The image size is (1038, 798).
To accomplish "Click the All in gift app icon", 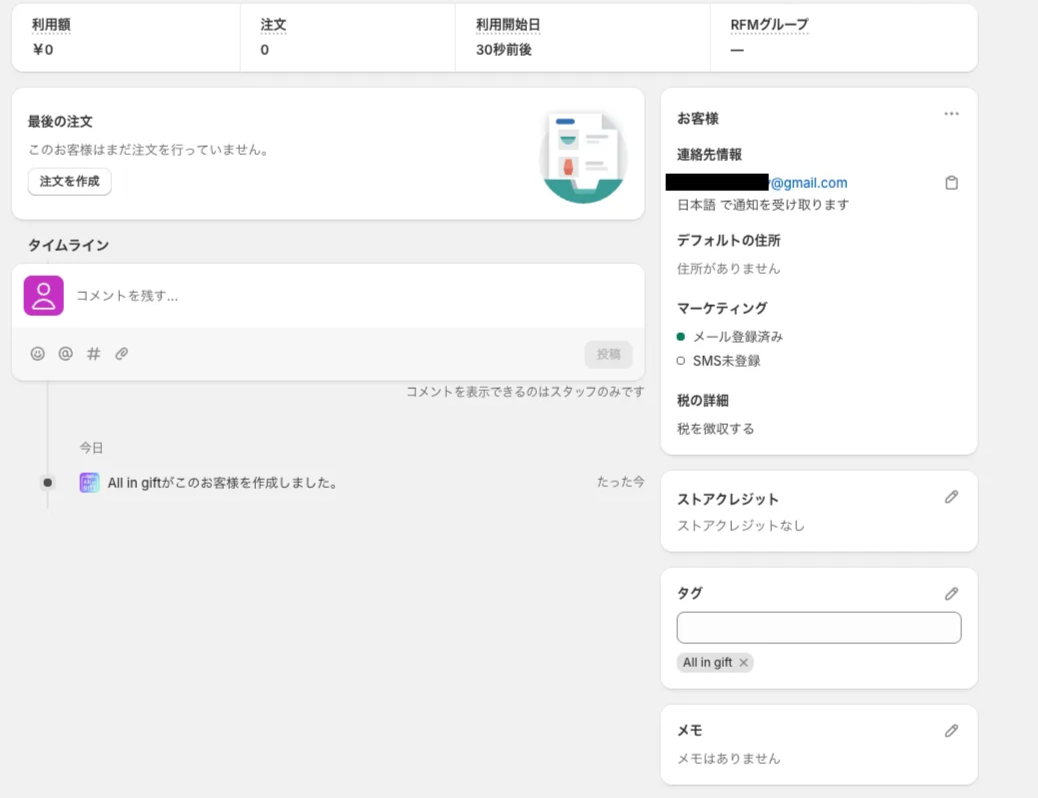I will click(x=89, y=482).
